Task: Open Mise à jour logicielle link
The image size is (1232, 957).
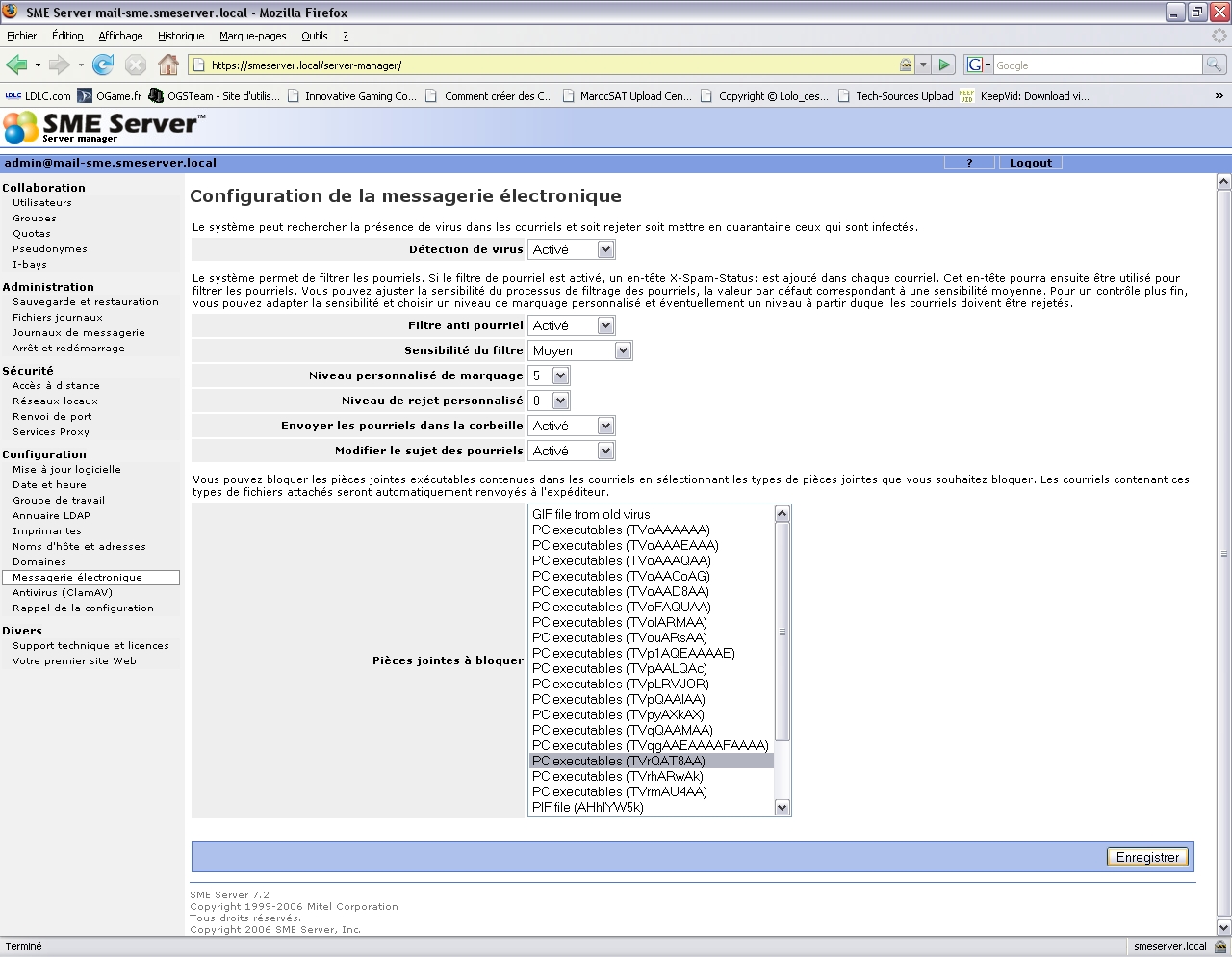Action: tap(66, 470)
